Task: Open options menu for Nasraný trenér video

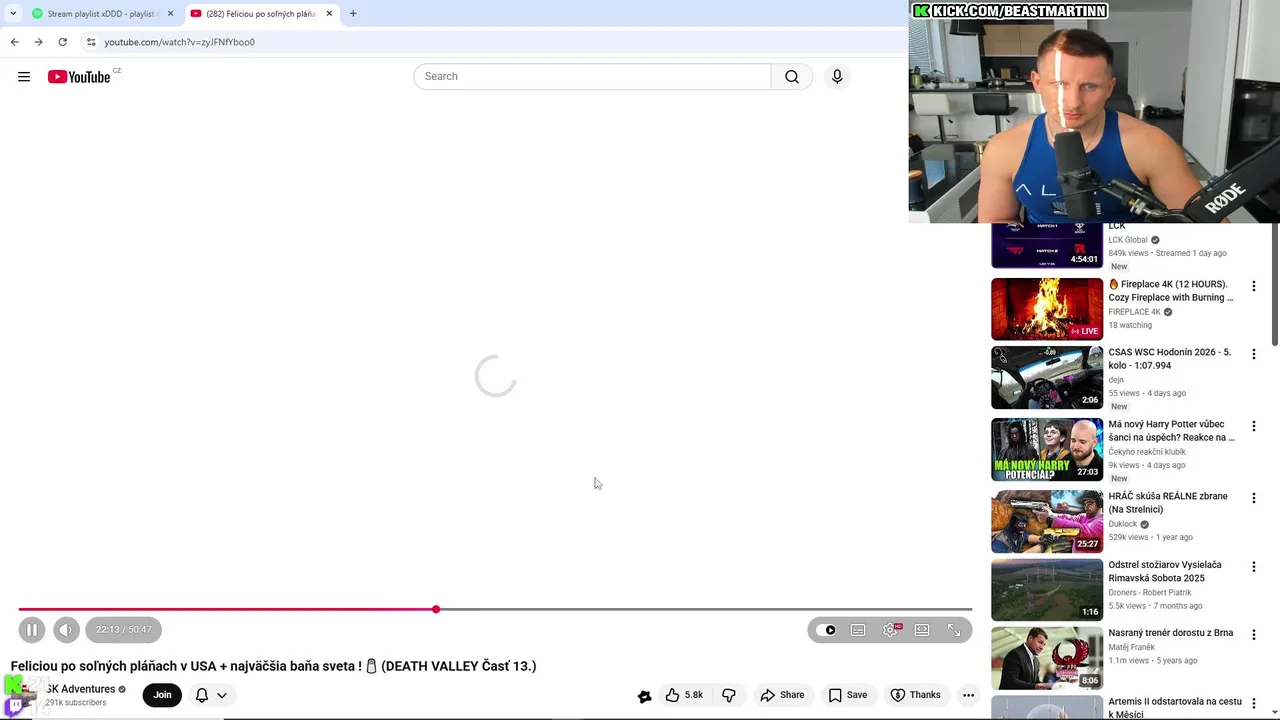Action: [x=1253, y=635]
